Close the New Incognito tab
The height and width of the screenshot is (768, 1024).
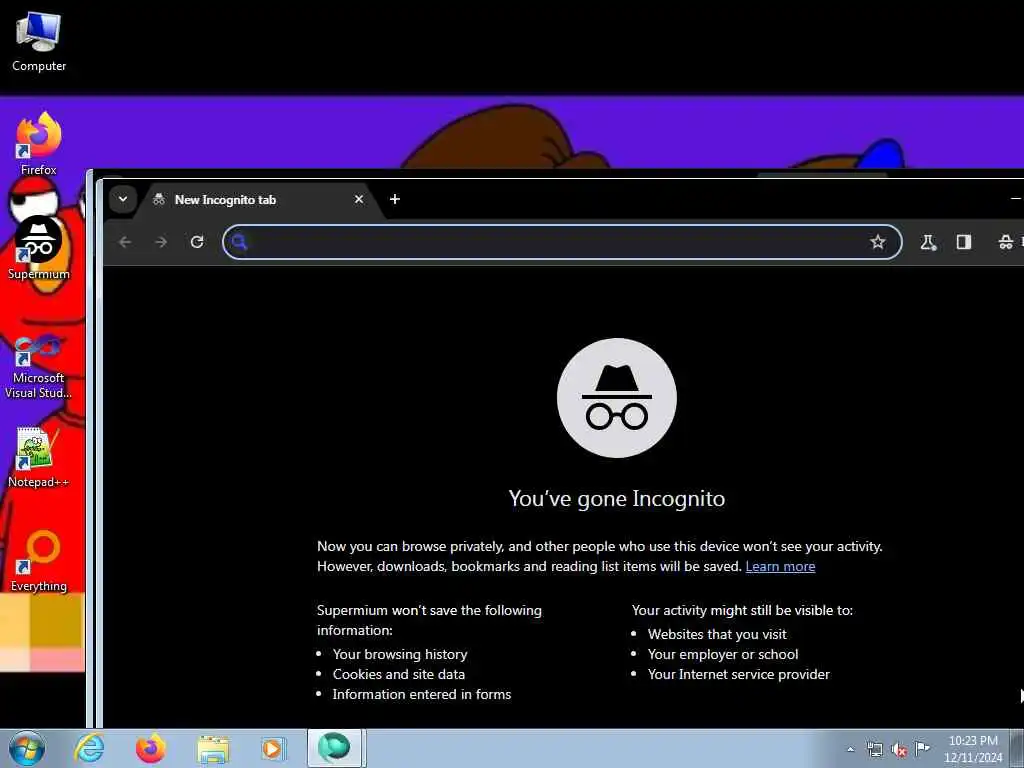click(359, 199)
